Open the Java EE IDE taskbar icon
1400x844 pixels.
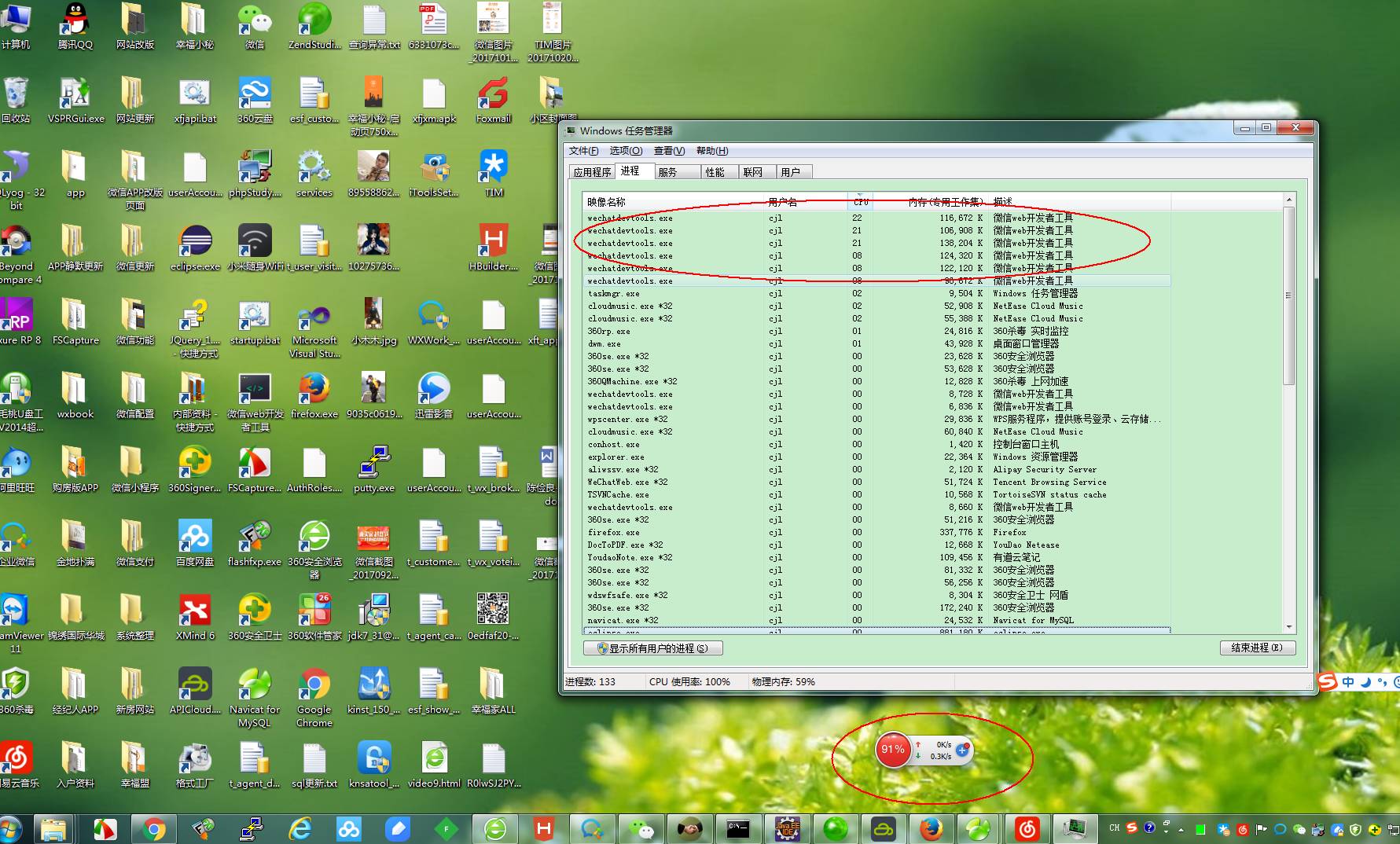coord(787,829)
